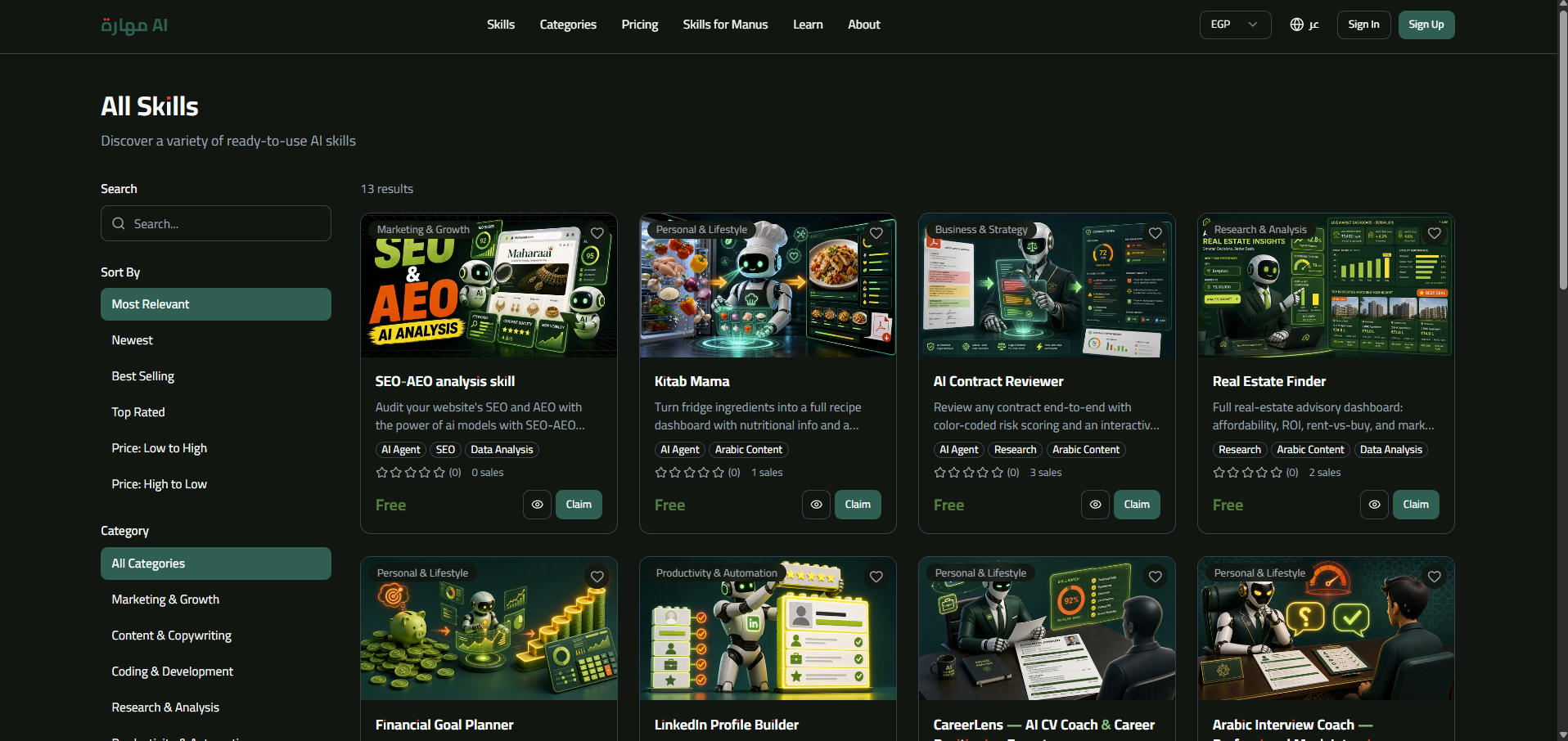
Task: Preview Real Estate Finder with eye icon
Action: [x=1375, y=505]
